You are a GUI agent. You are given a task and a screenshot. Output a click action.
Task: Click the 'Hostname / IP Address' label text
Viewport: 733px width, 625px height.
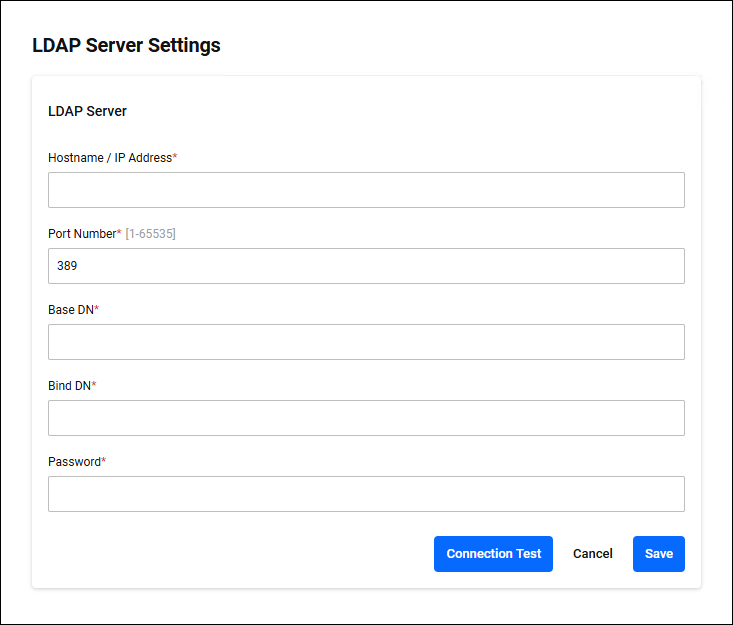click(109, 158)
